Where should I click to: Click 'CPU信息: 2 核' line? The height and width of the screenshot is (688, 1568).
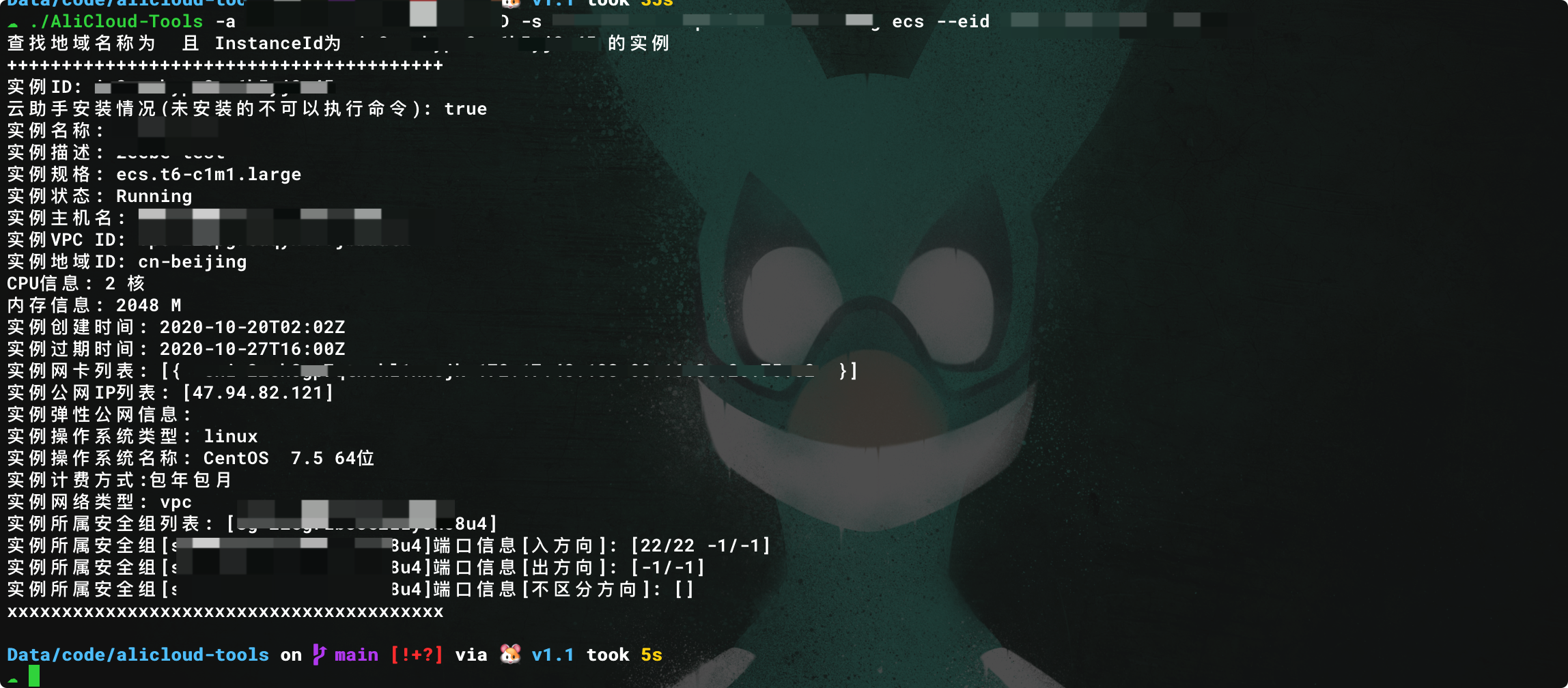76,284
